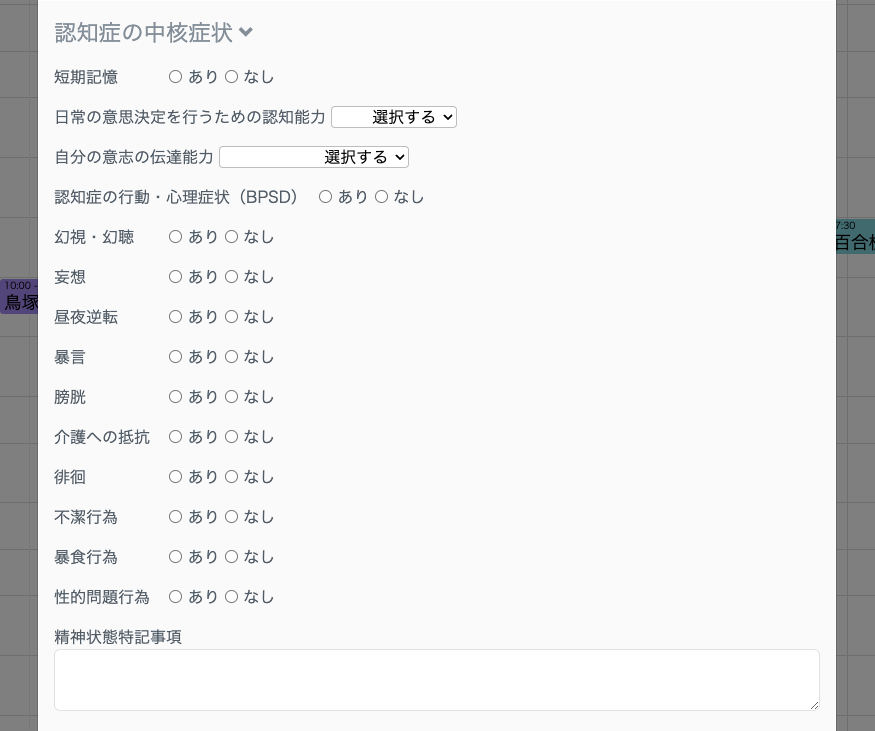The image size is (875, 731).
Task: Open the 10:00 鳥塚 calendar event
Action: pyautogui.click(x=20, y=297)
